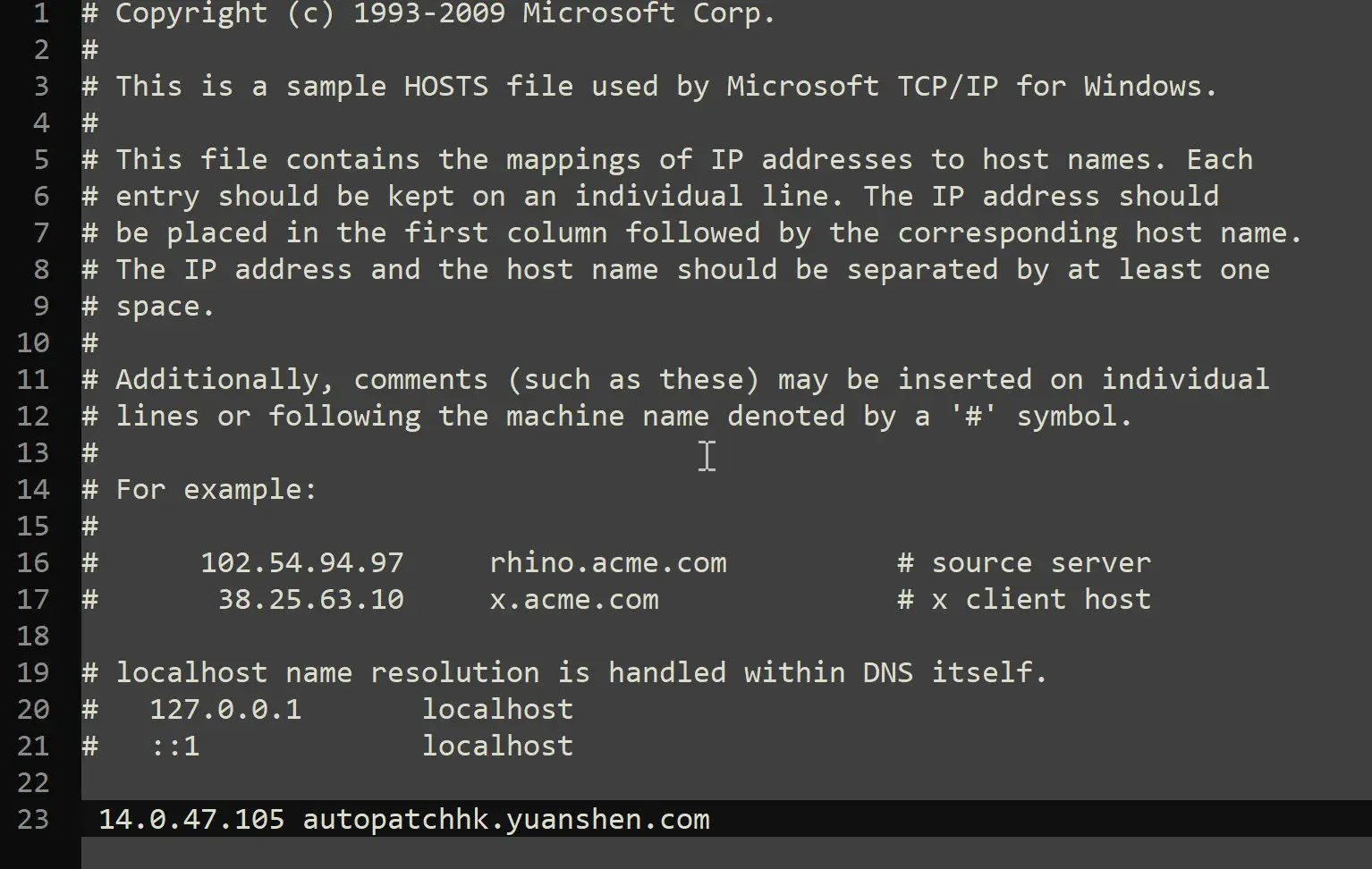Click line number 10 in the gutter

point(33,343)
